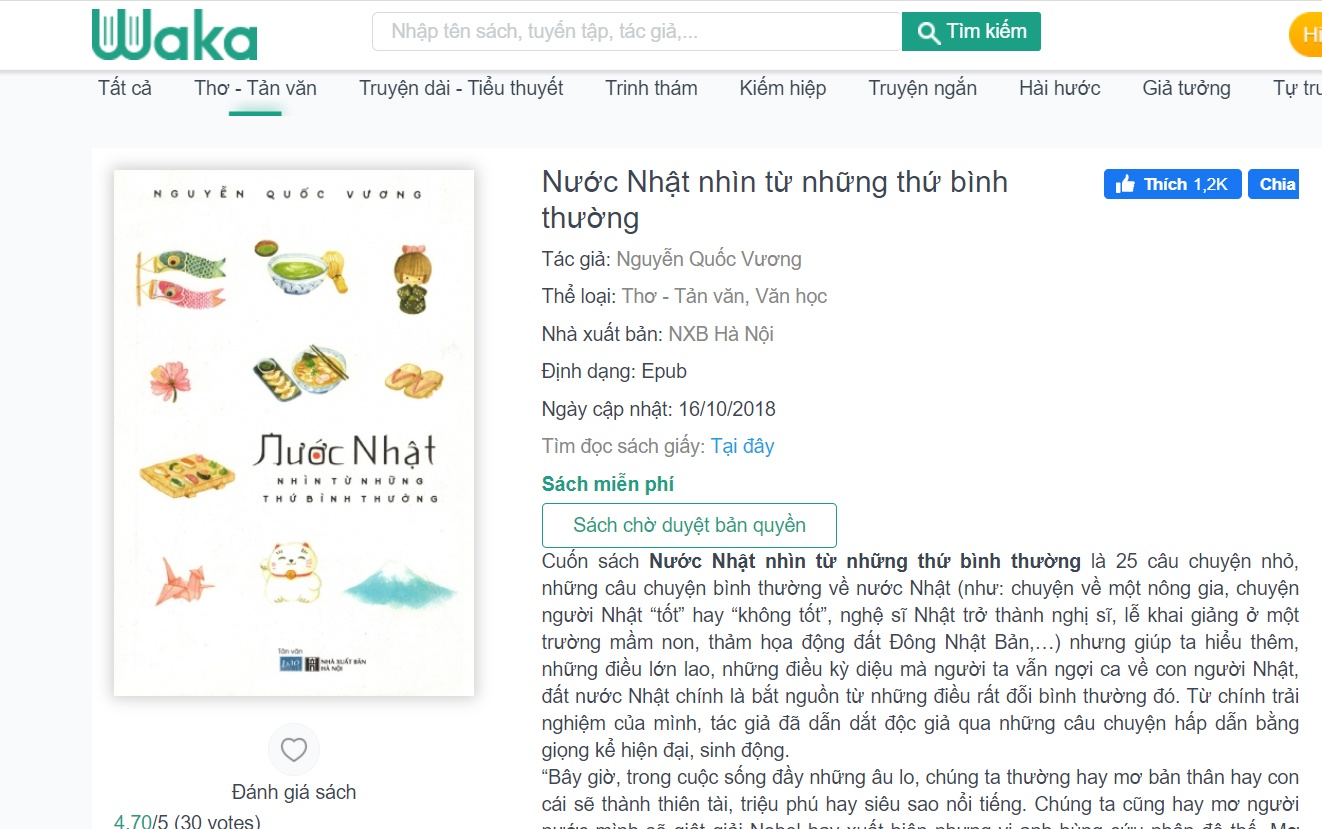Screen dimensions: 1322x829
Task: Click the heart favorite icon under the cover
Action: pos(294,749)
